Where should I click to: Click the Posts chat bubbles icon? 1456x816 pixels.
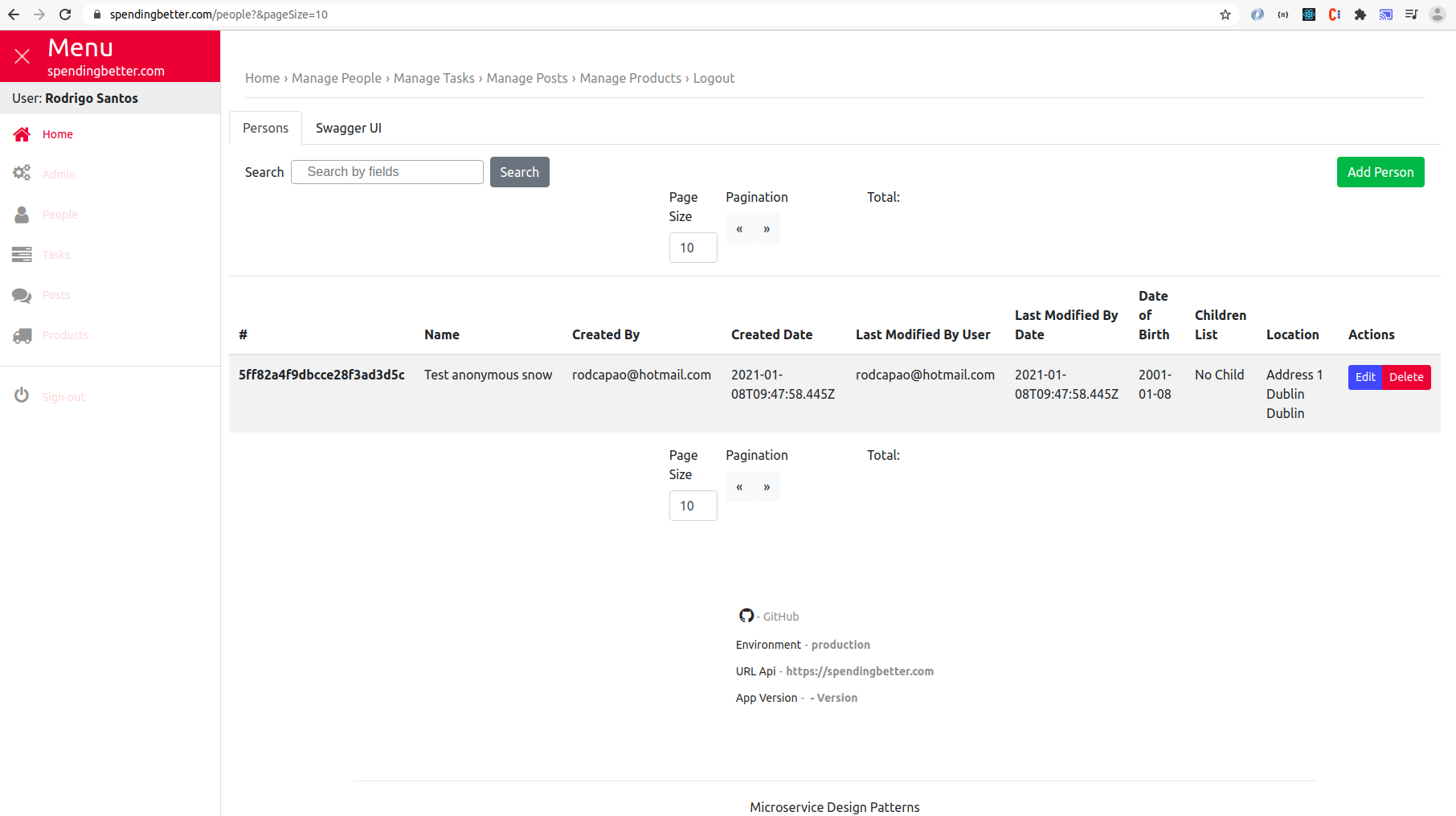[x=22, y=295]
